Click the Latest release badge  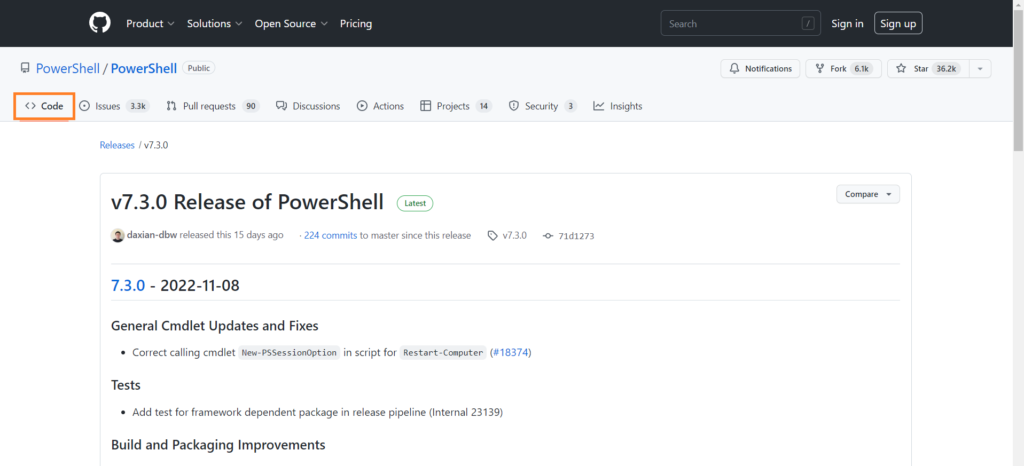[415, 203]
